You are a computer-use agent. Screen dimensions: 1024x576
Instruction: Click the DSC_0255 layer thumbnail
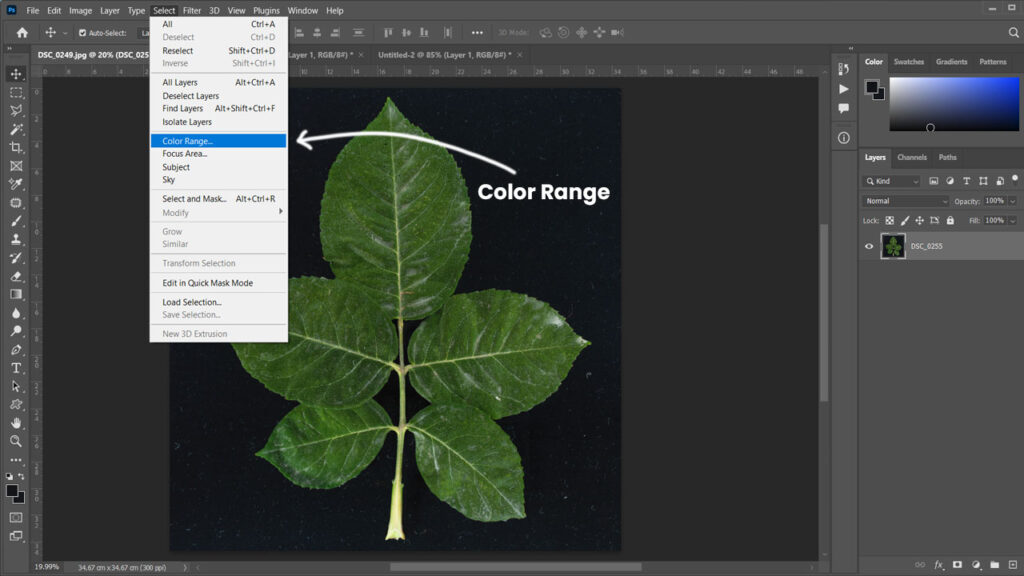point(894,246)
